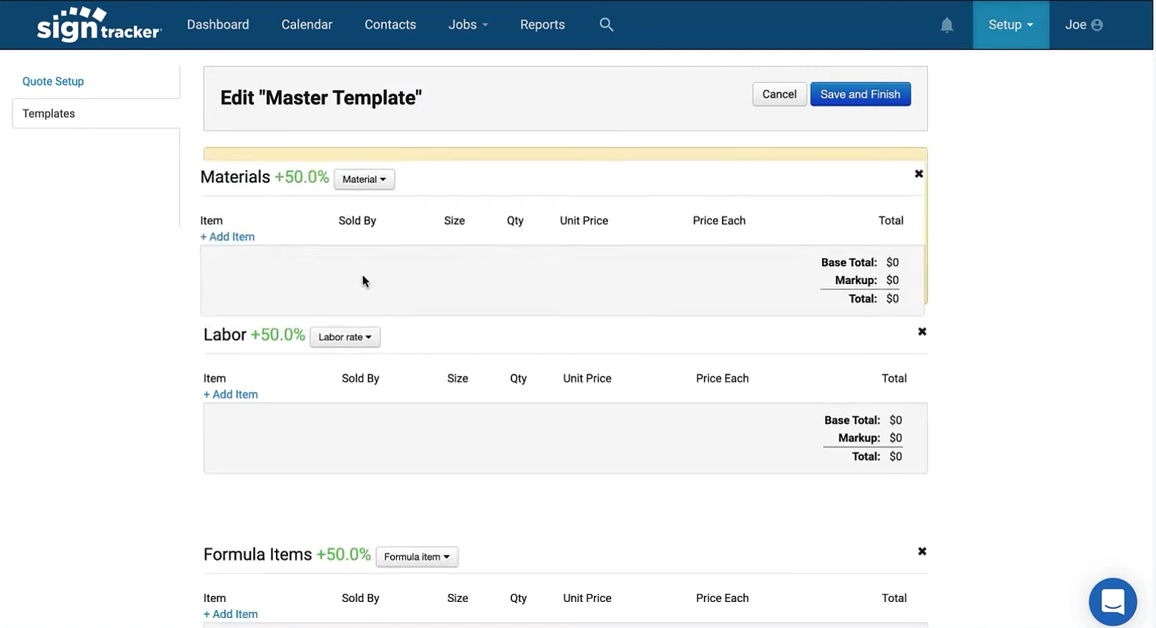The height and width of the screenshot is (628, 1156).
Task: Open the search magnifier icon
Action: (606, 24)
